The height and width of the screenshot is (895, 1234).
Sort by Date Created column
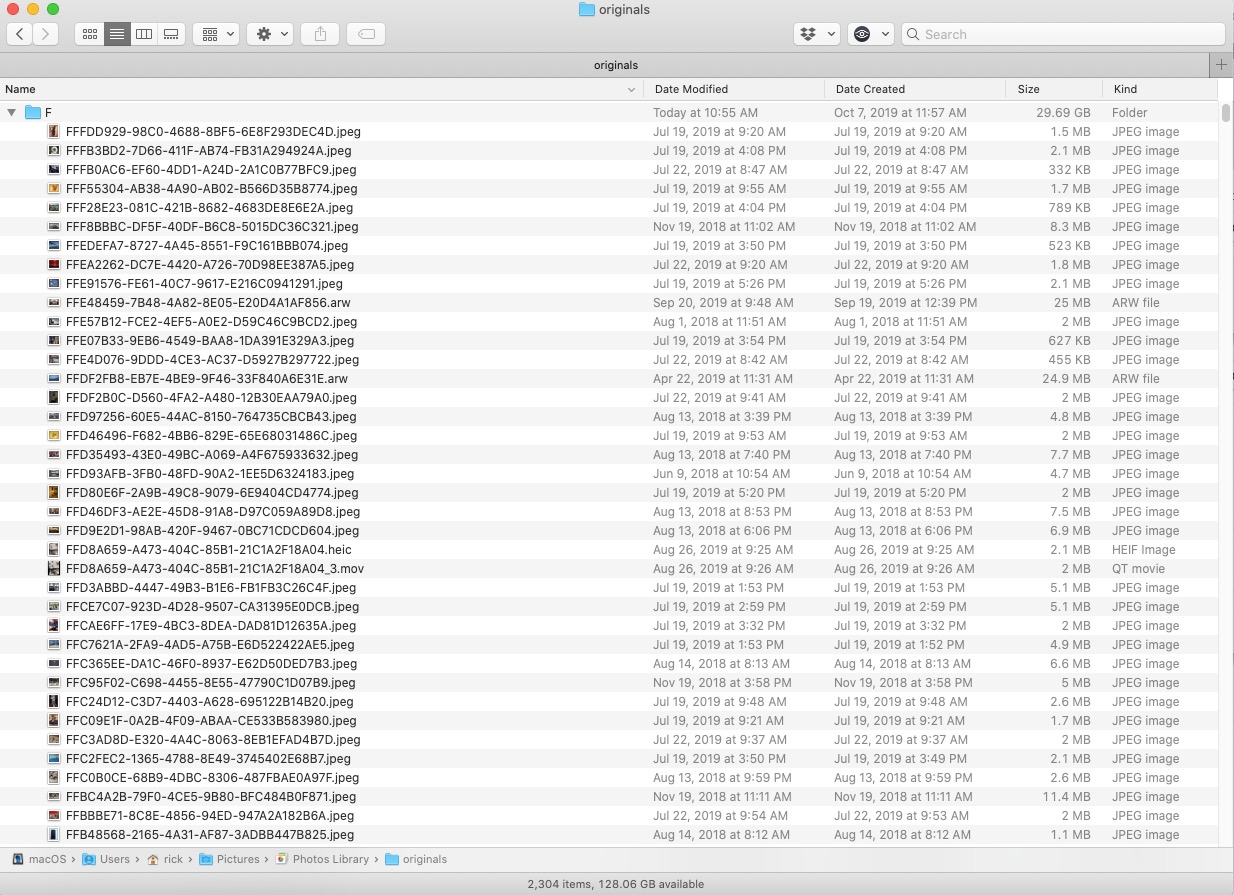tap(915, 89)
